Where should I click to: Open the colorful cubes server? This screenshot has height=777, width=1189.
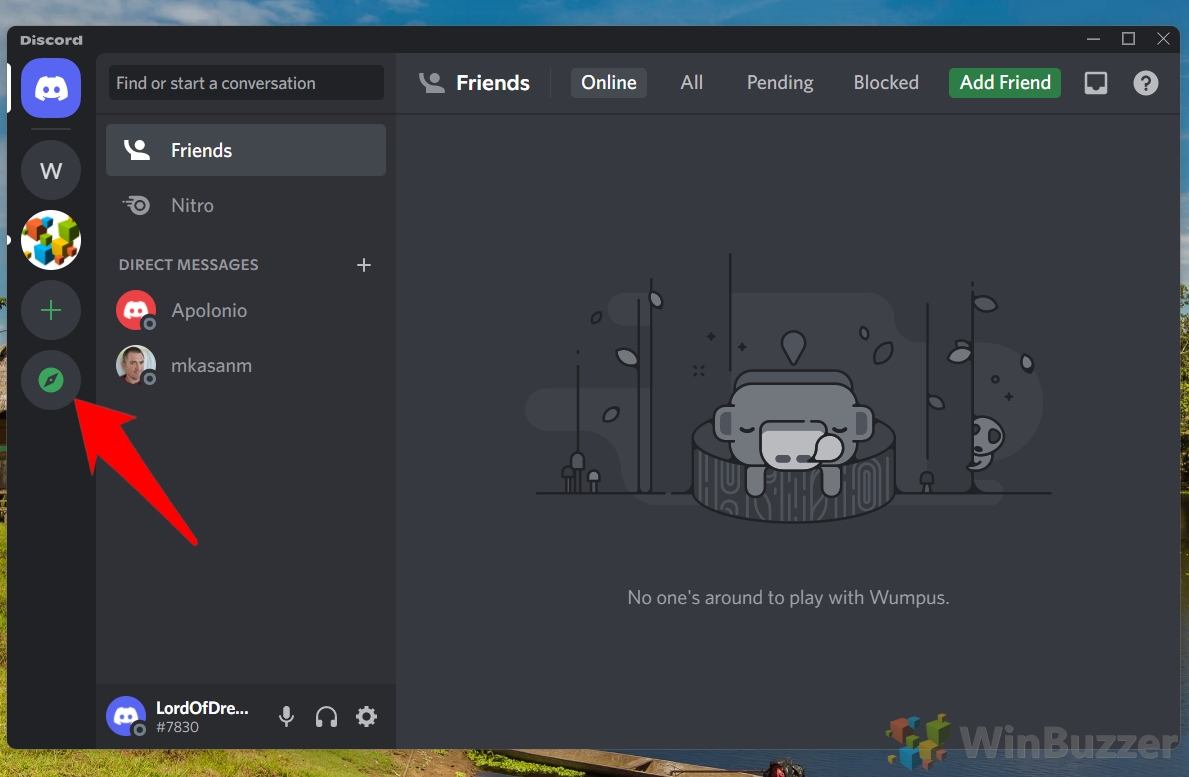[x=51, y=240]
